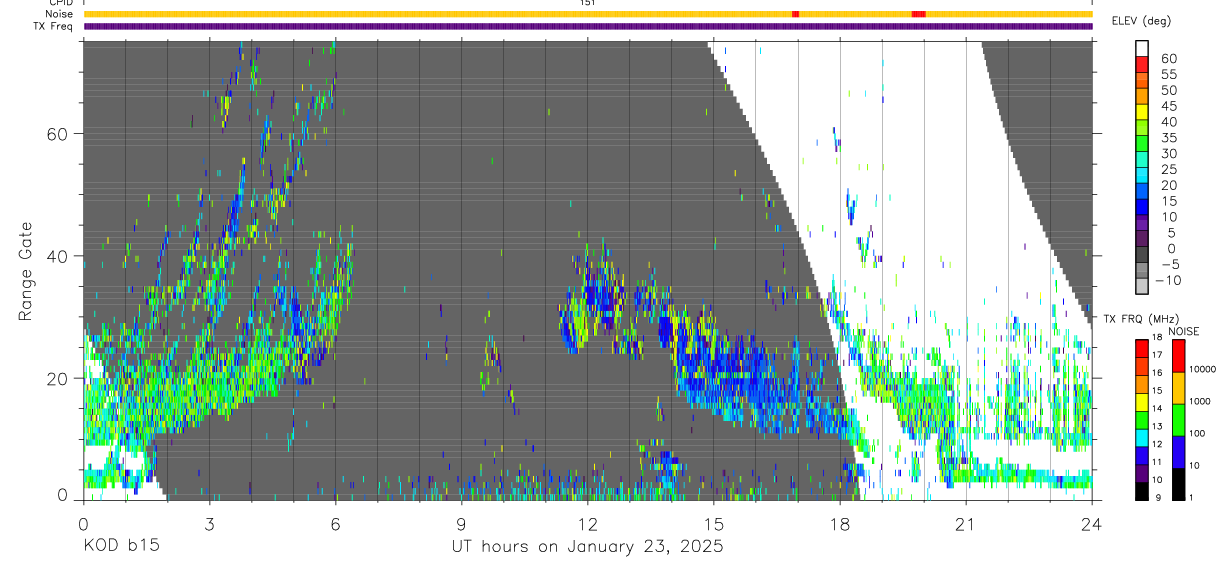1228x567 pixels.
Task: Click the 1000 label on NOISE scale
Action: (x=1202, y=401)
